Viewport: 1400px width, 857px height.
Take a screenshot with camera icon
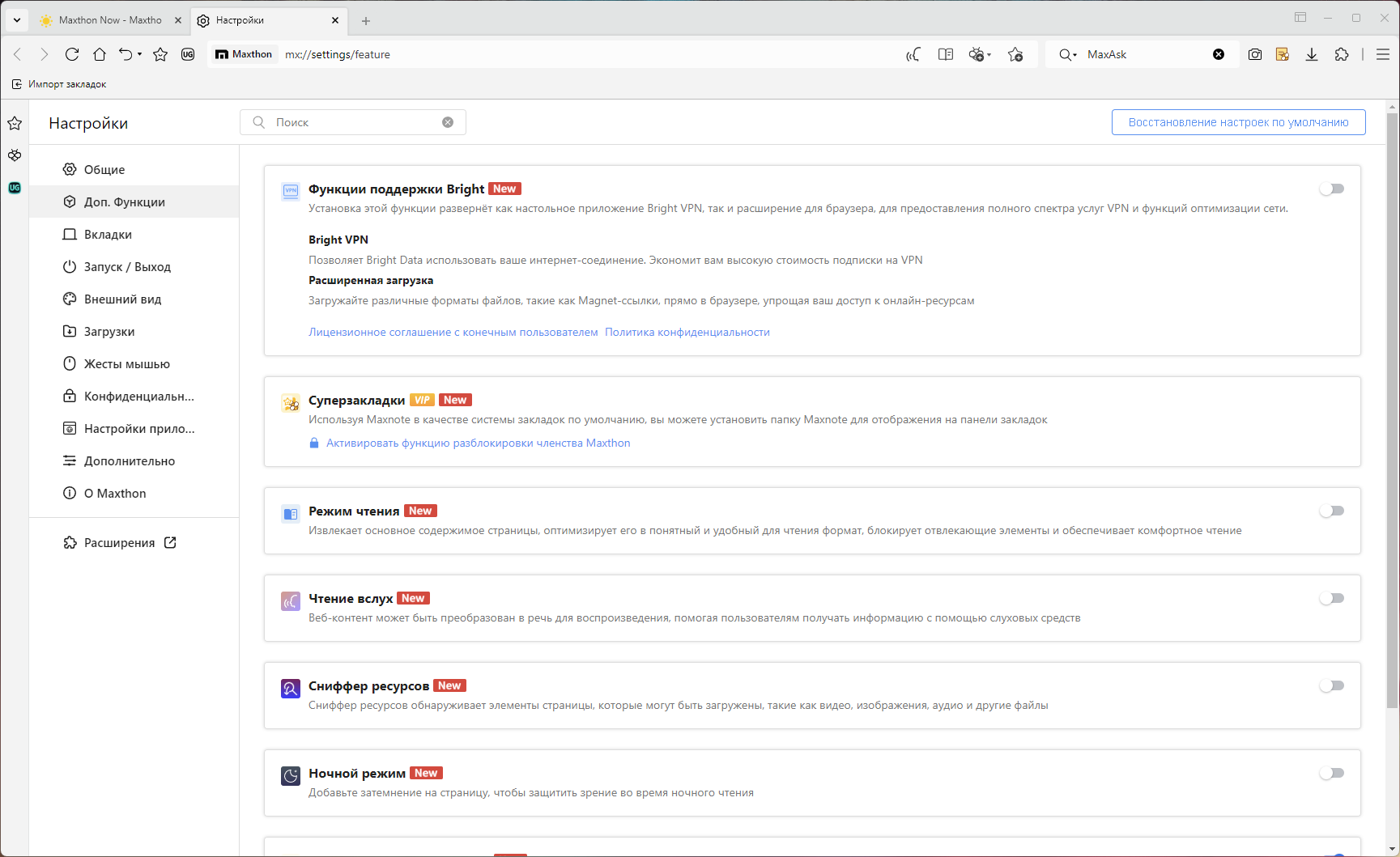tap(1255, 54)
